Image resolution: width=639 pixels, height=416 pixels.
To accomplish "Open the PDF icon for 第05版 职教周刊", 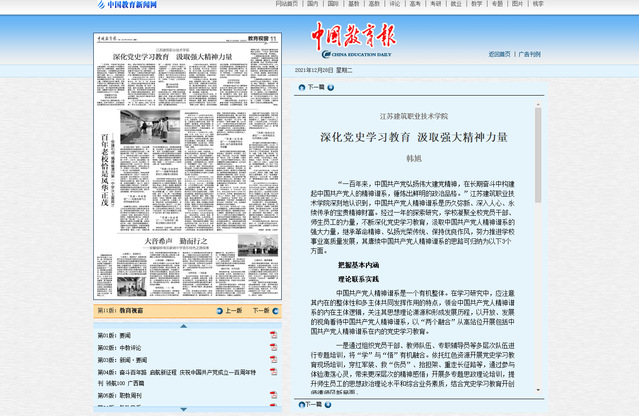I will point(273,395).
